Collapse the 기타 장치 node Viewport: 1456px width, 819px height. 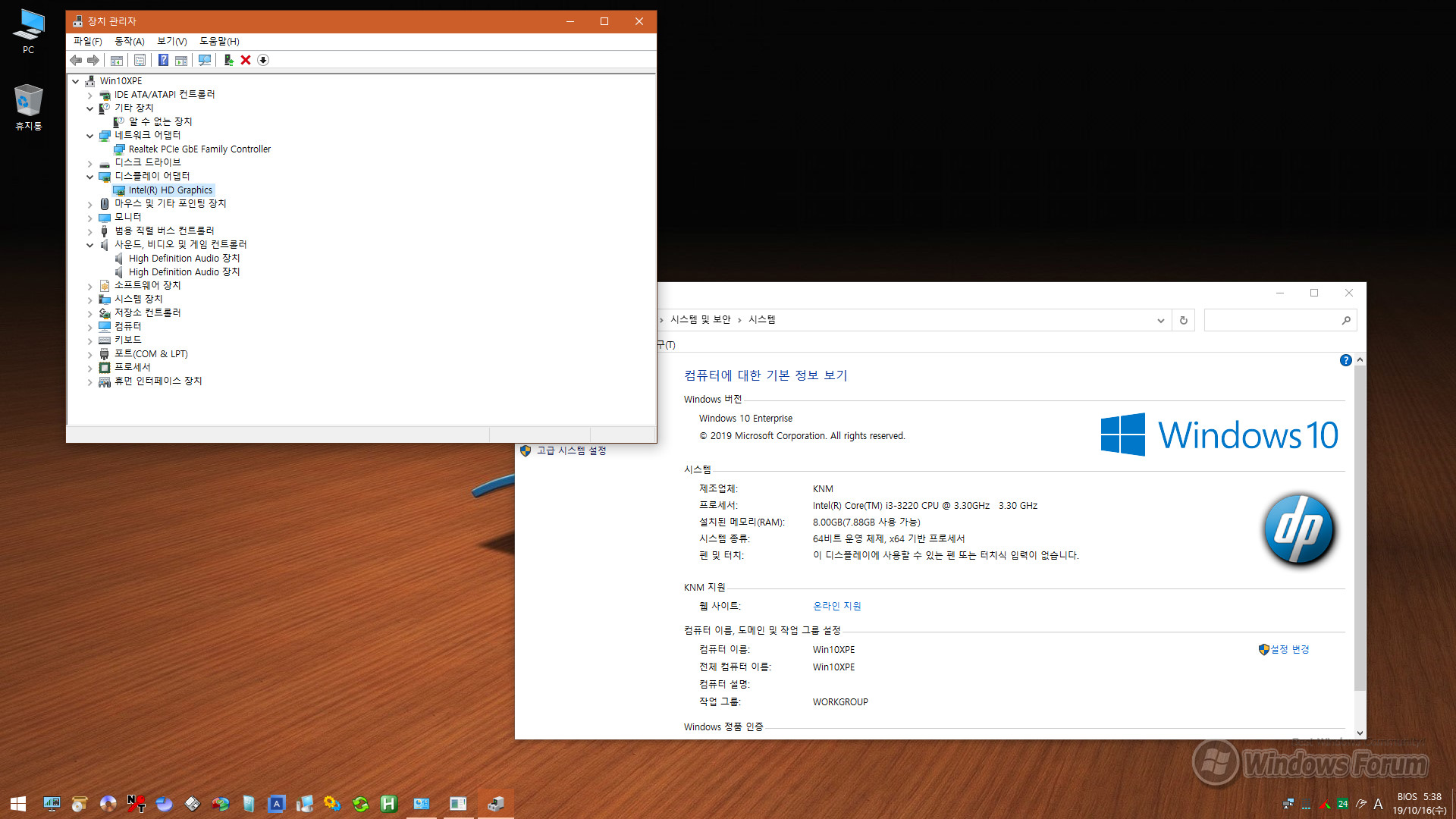[x=89, y=108]
